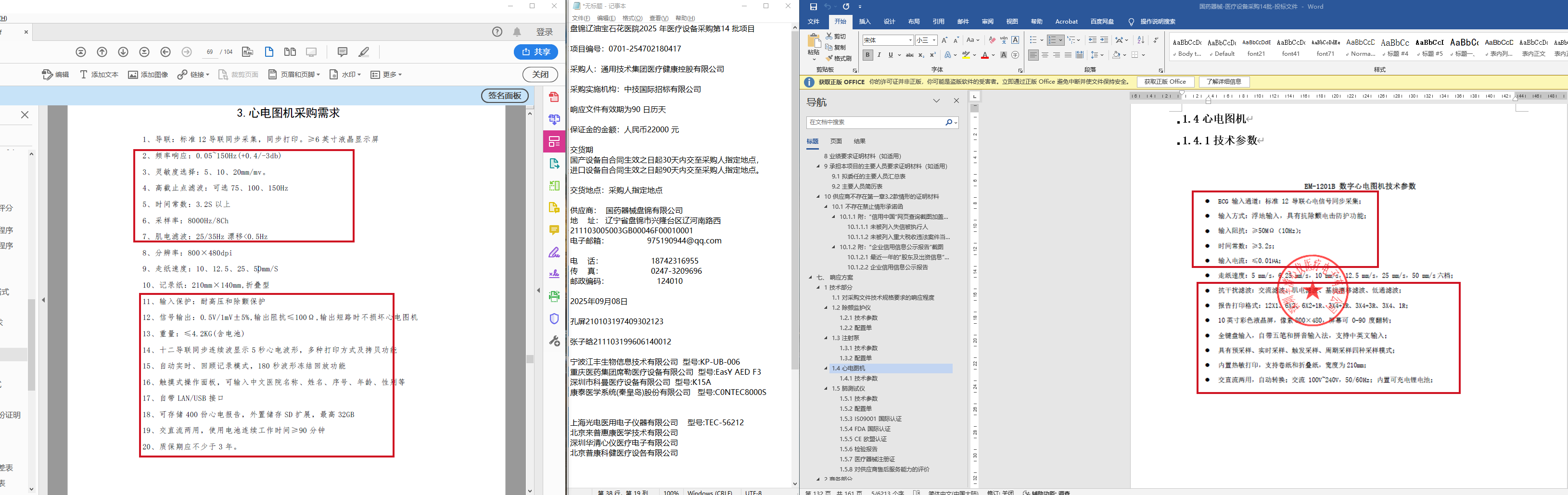1568x495 pixels.
Task: Open the Protect shield tool in PDF sidebar
Action: pyautogui.click(x=554, y=318)
